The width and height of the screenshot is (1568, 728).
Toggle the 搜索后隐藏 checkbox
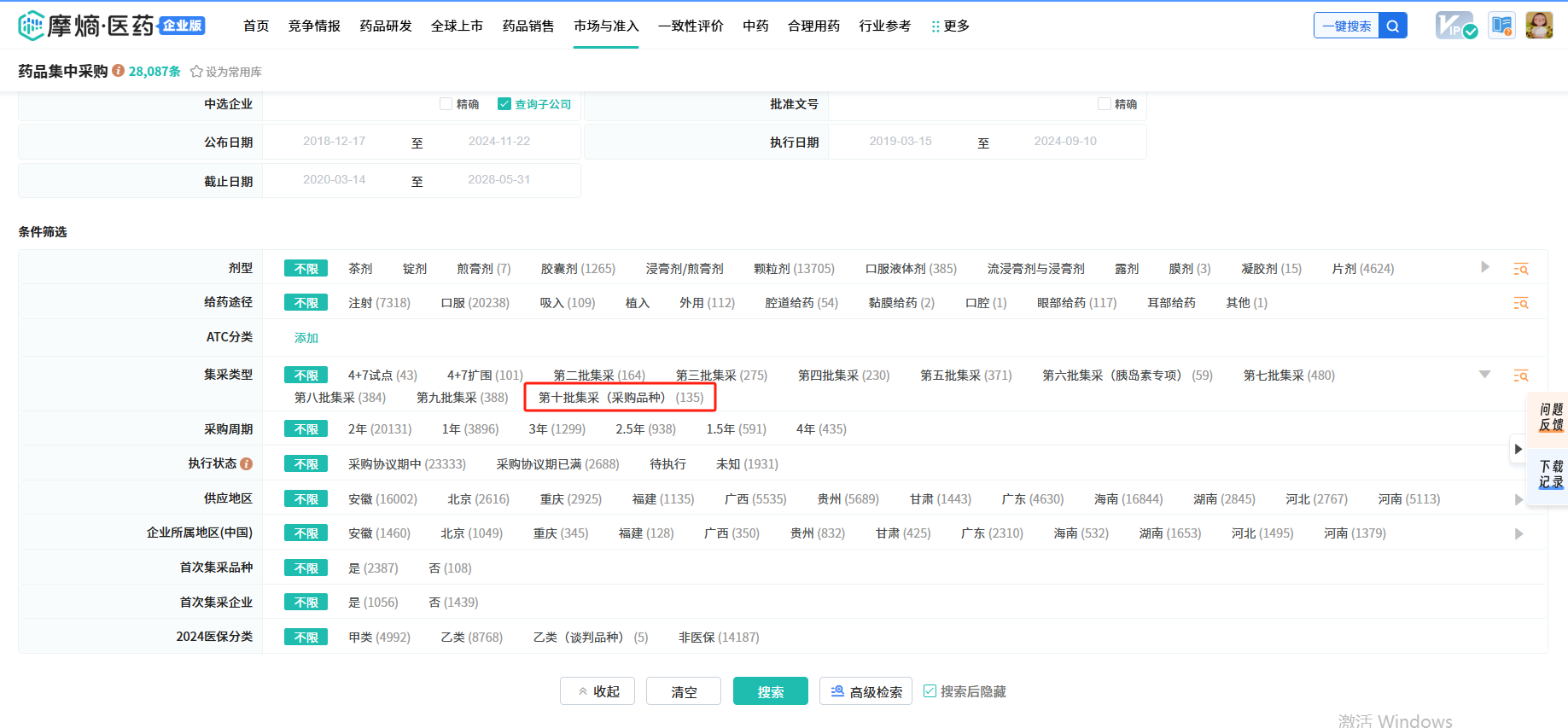tap(930, 691)
